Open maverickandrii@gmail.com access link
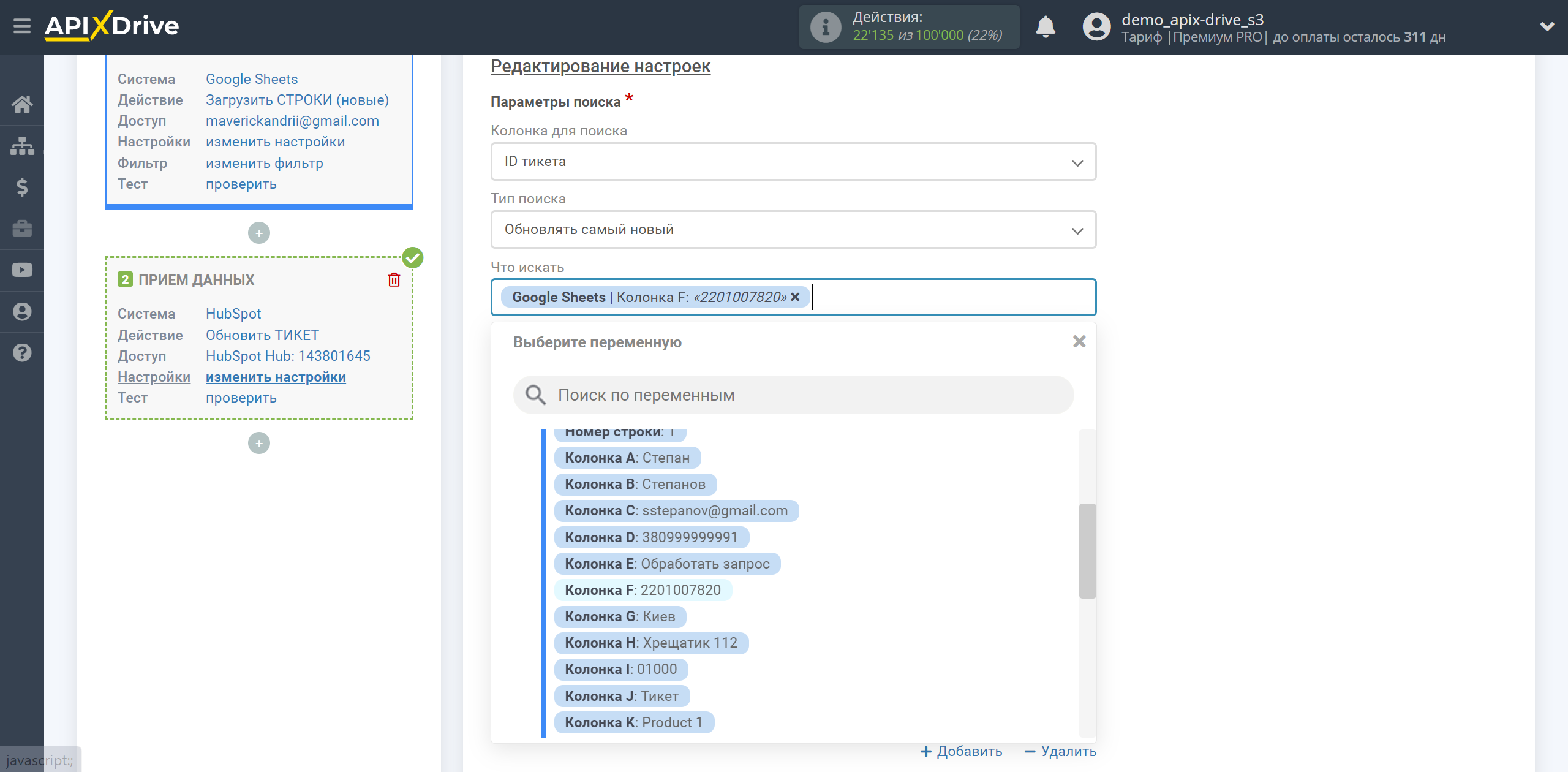Image resolution: width=1568 pixels, height=772 pixels. click(x=292, y=121)
